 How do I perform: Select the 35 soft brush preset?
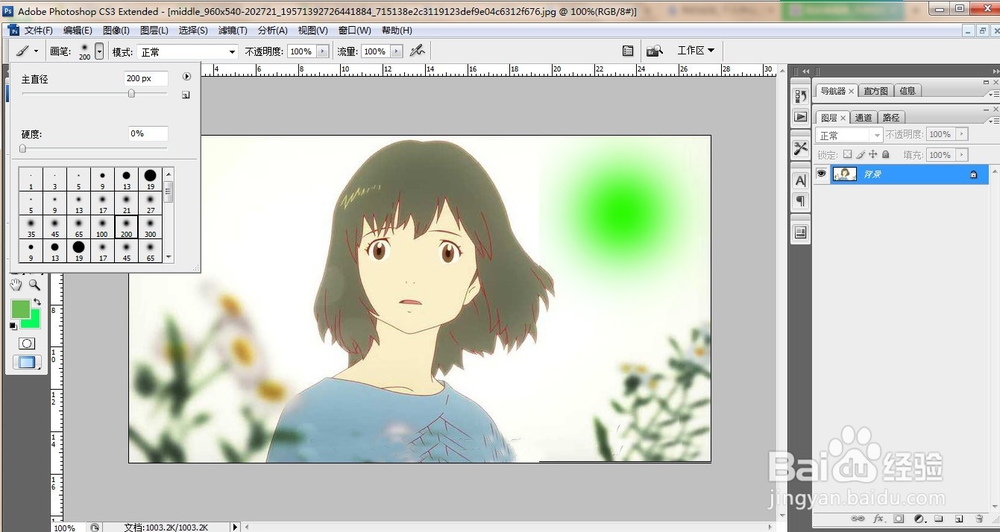31,227
